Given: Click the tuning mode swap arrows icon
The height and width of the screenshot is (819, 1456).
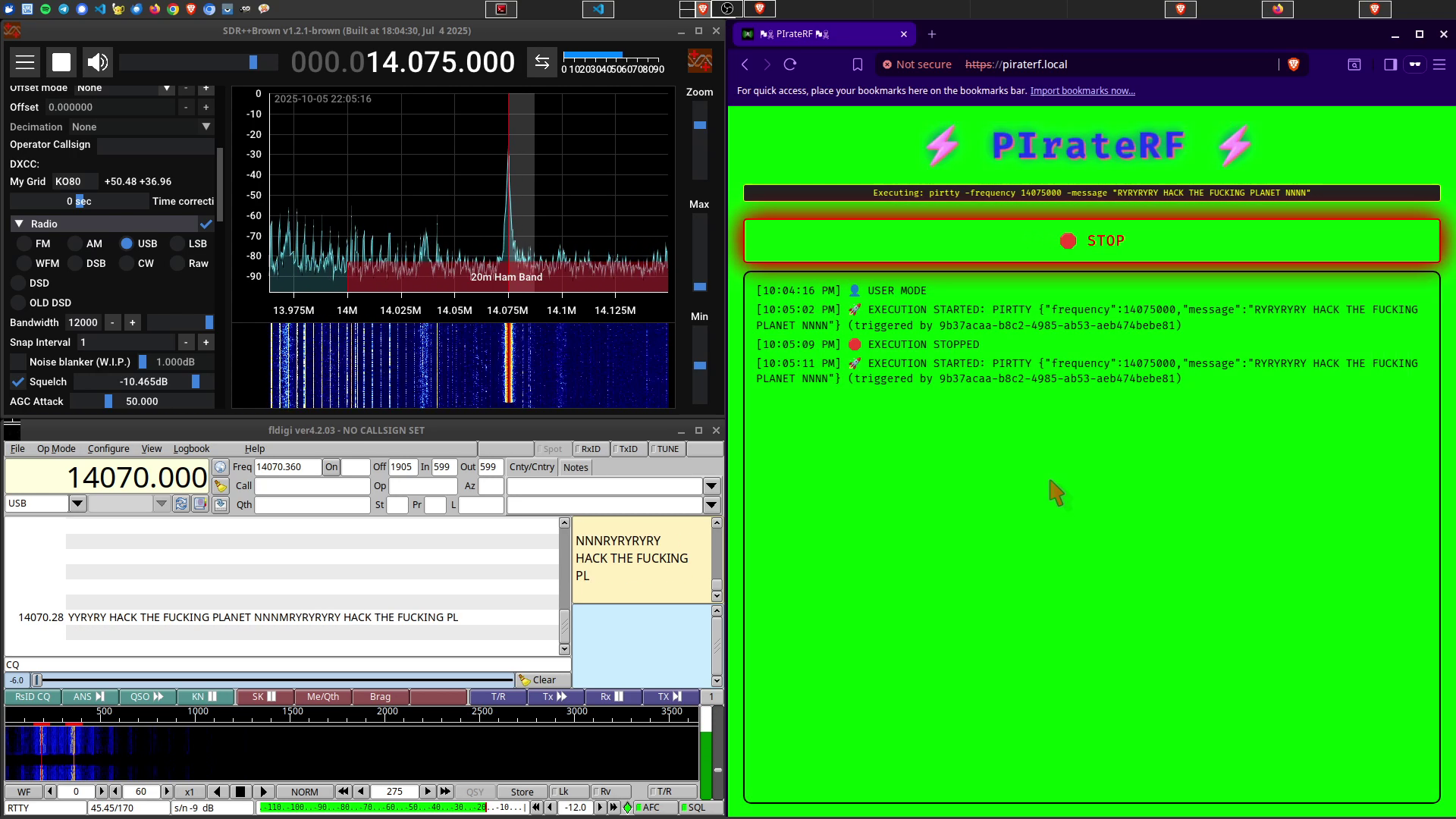Looking at the screenshot, I should (x=541, y=62).
